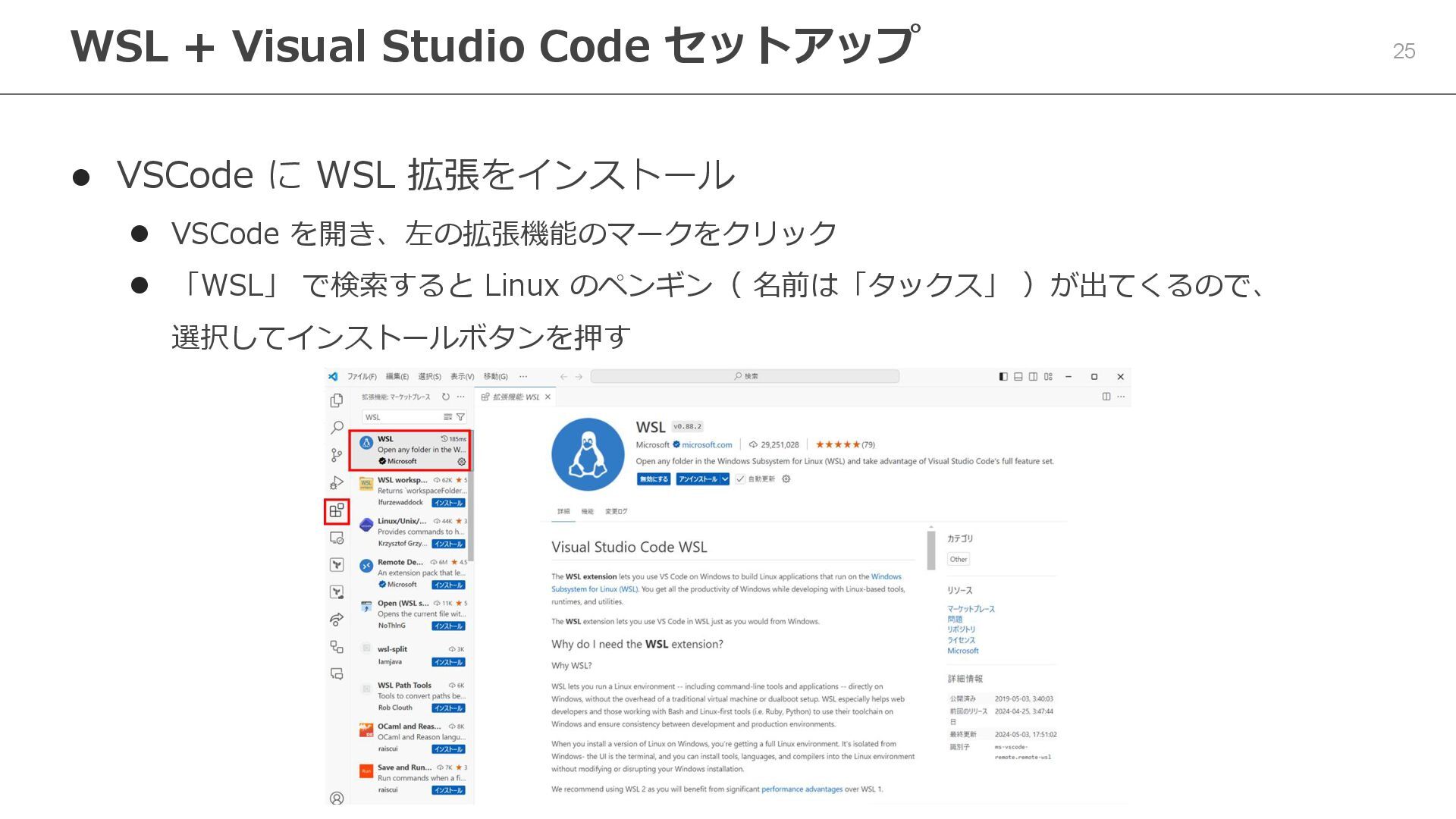Open the マーケットプレース resource link
This screenshot has width=1456, height=819.
(x=971, y=609)
